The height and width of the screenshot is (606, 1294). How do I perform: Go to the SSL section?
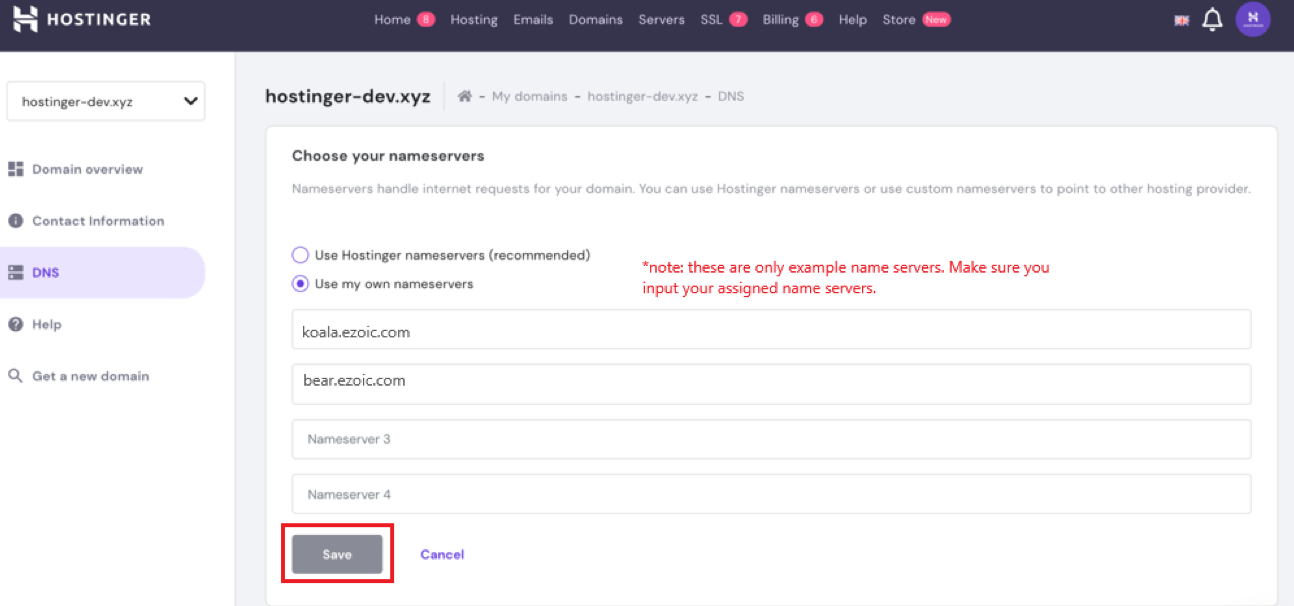(x=711, y=20)
